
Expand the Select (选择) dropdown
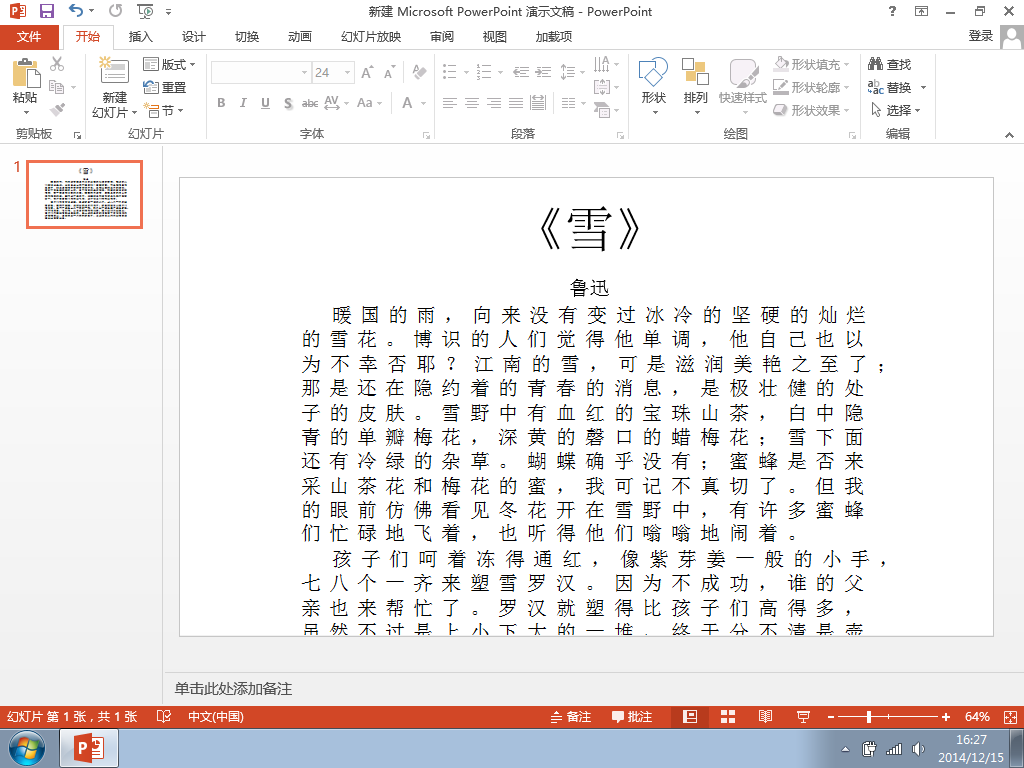(x=896, y=110)
